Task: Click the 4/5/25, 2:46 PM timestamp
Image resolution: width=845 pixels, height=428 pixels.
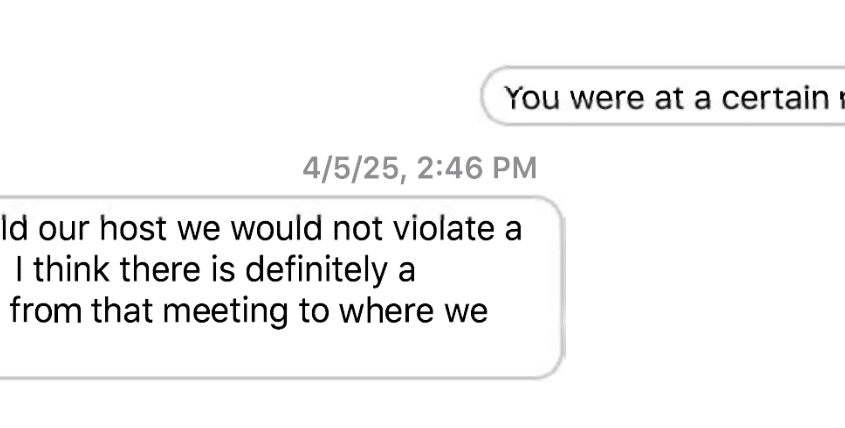Action: [419, 168]
